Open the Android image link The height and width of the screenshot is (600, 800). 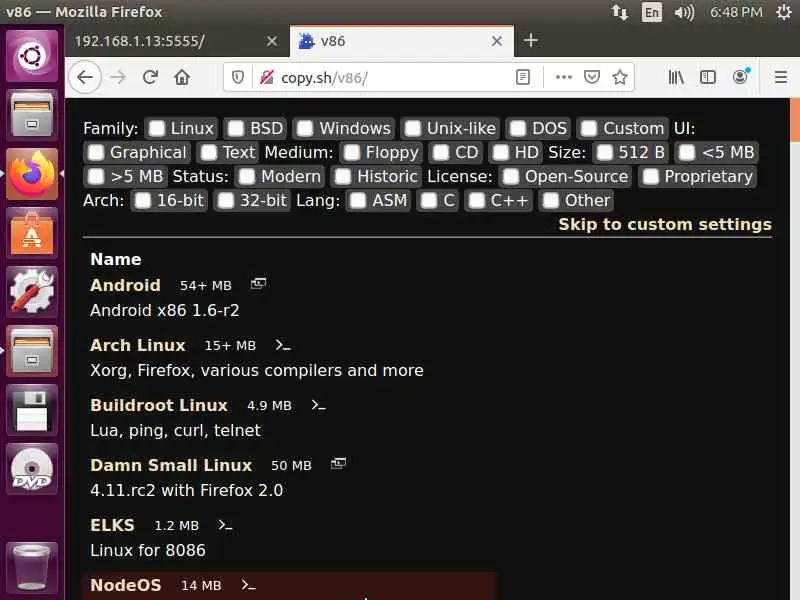pos(126,285)
